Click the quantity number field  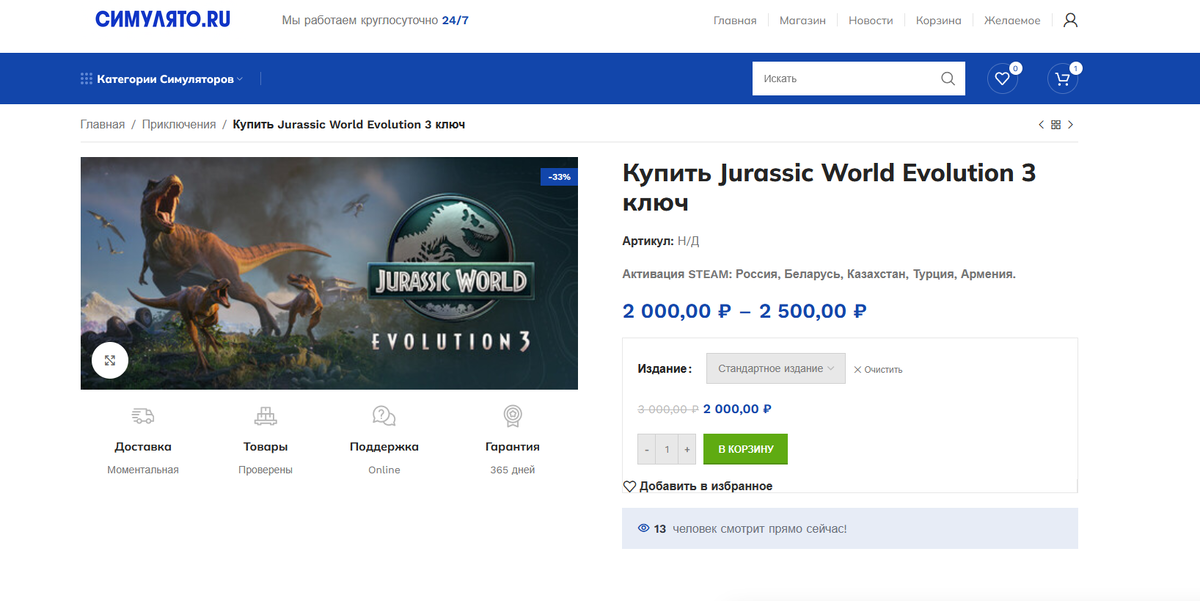(x=667, y=449)
